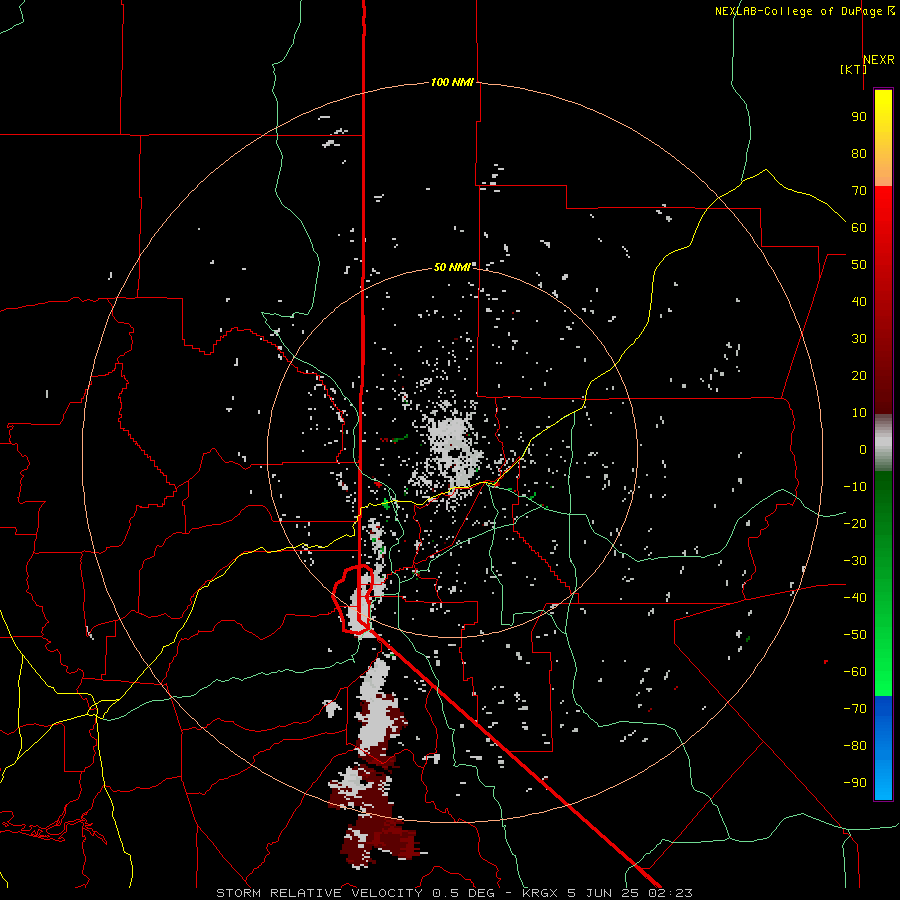Click the -20 scale value
Image resolution: width=900 pixels, height=900 pixels.
click(855, 524)
